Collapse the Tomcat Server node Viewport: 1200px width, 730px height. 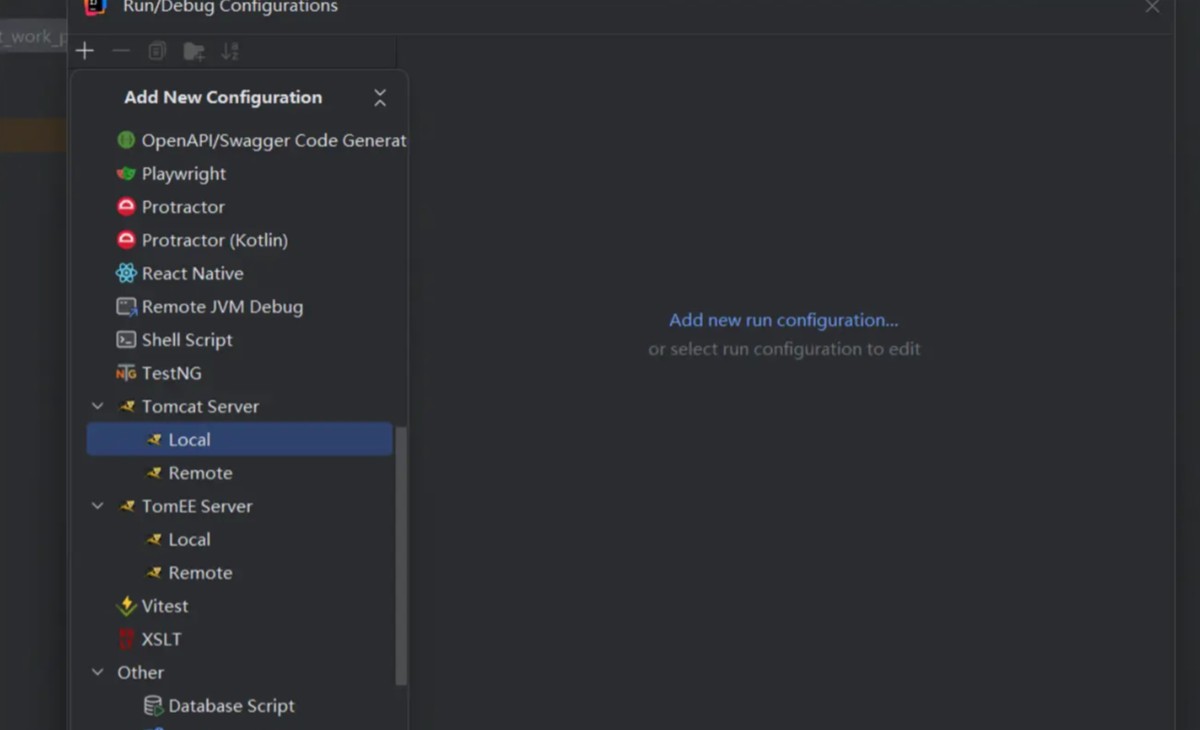click(x=98, y=406)
